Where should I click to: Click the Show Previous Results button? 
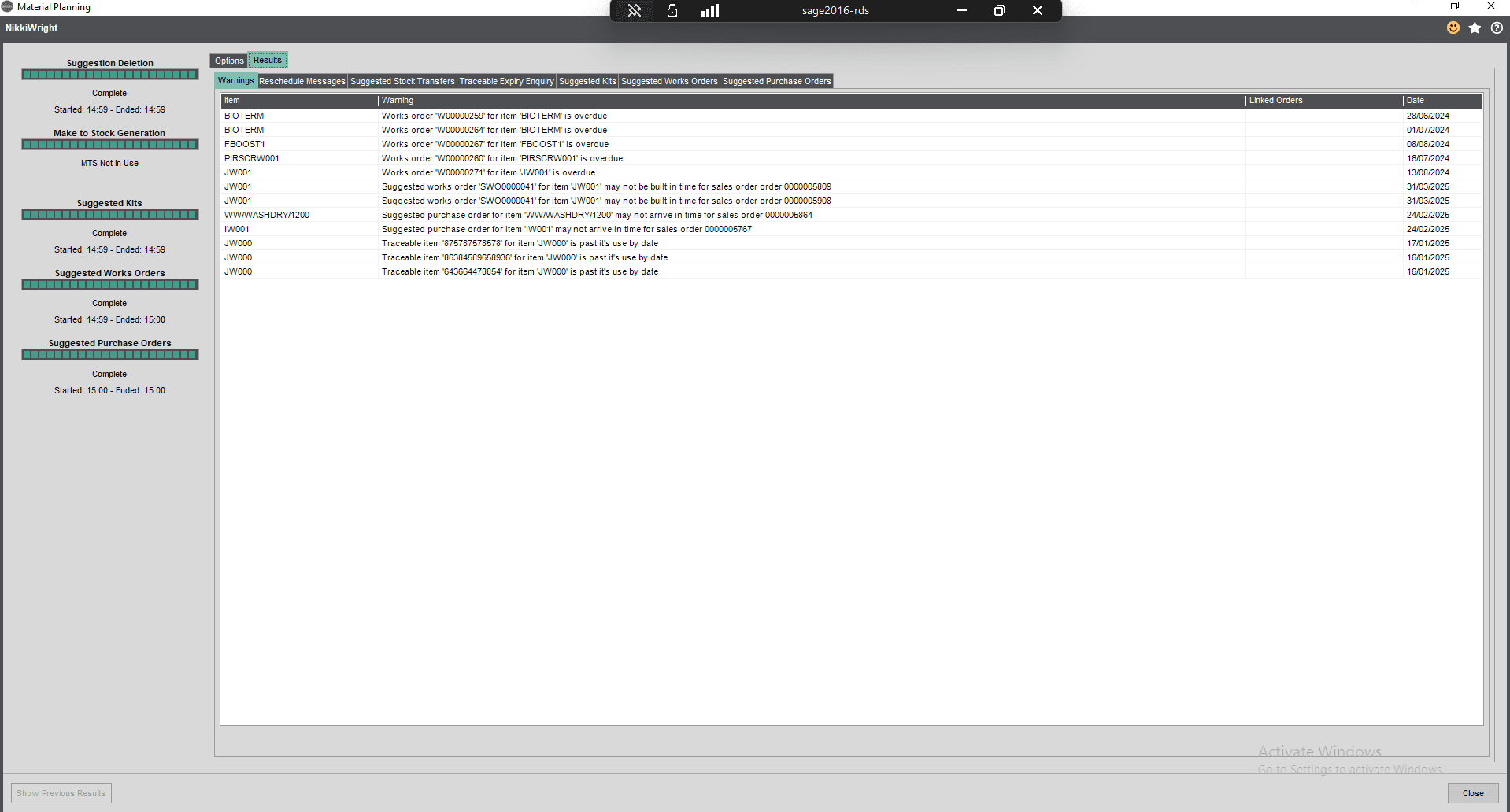pyautogui.click(x=61, y=793)
